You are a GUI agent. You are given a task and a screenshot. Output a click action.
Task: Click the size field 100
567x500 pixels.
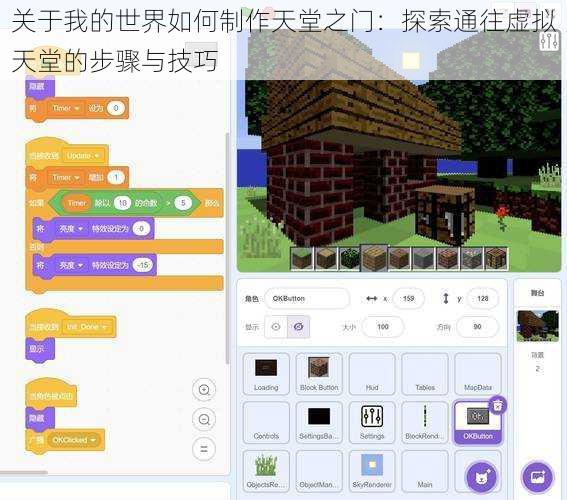click(x=383, y=327)
